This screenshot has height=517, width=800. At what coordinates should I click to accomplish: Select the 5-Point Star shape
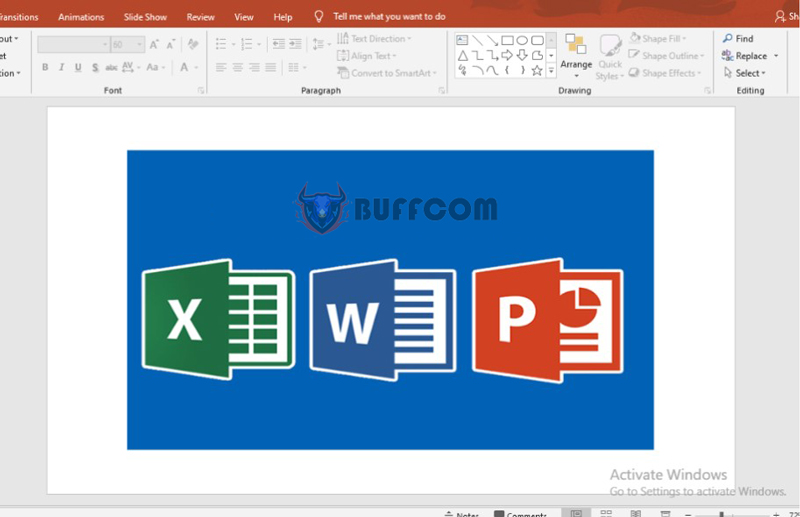537,70
